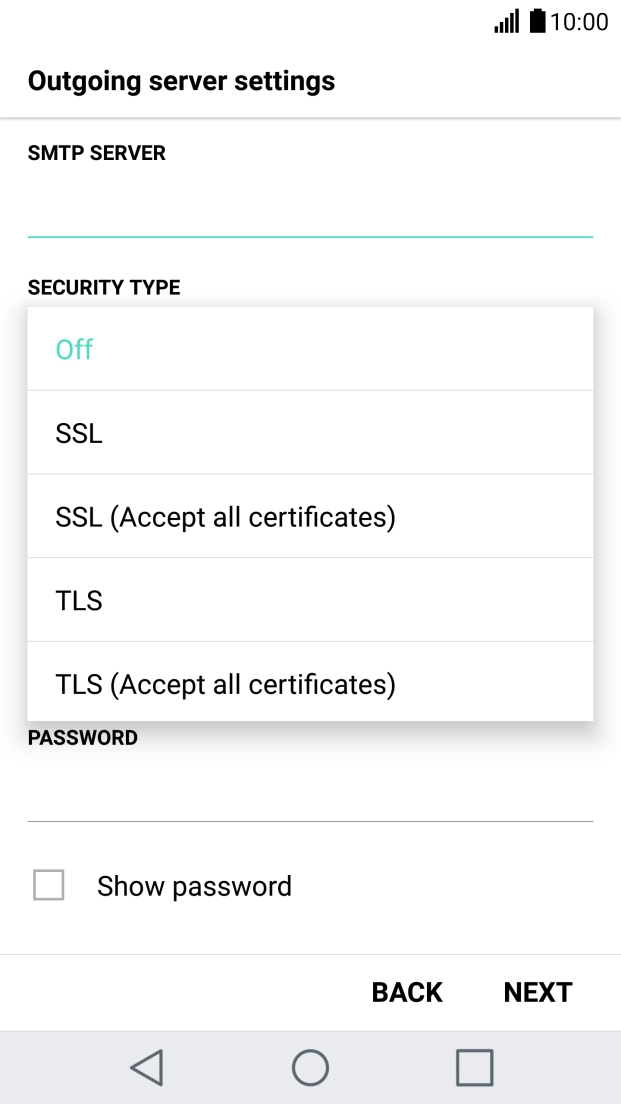Tap the SECURITY TYPE label

(x=105, y=287)
